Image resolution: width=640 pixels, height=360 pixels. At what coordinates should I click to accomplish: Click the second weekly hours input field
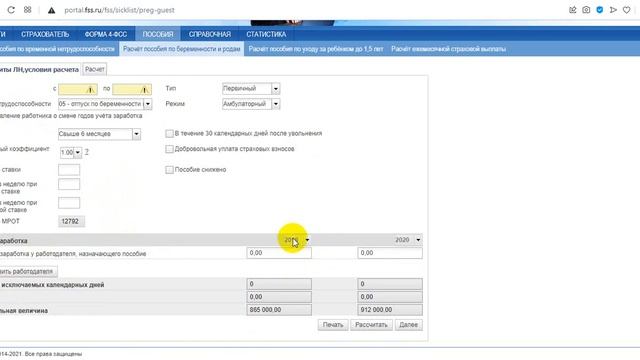tap(69, 203)
